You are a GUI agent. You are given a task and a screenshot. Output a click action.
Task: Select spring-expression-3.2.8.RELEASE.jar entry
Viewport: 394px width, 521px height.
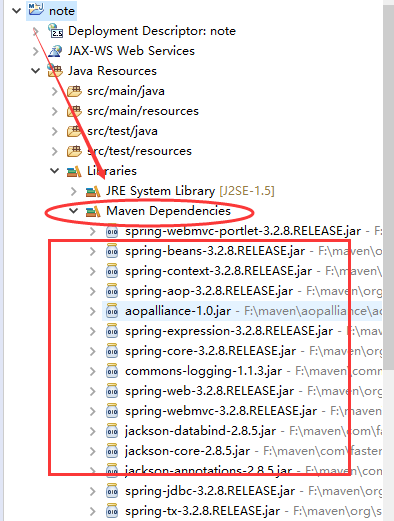point(229,331)
